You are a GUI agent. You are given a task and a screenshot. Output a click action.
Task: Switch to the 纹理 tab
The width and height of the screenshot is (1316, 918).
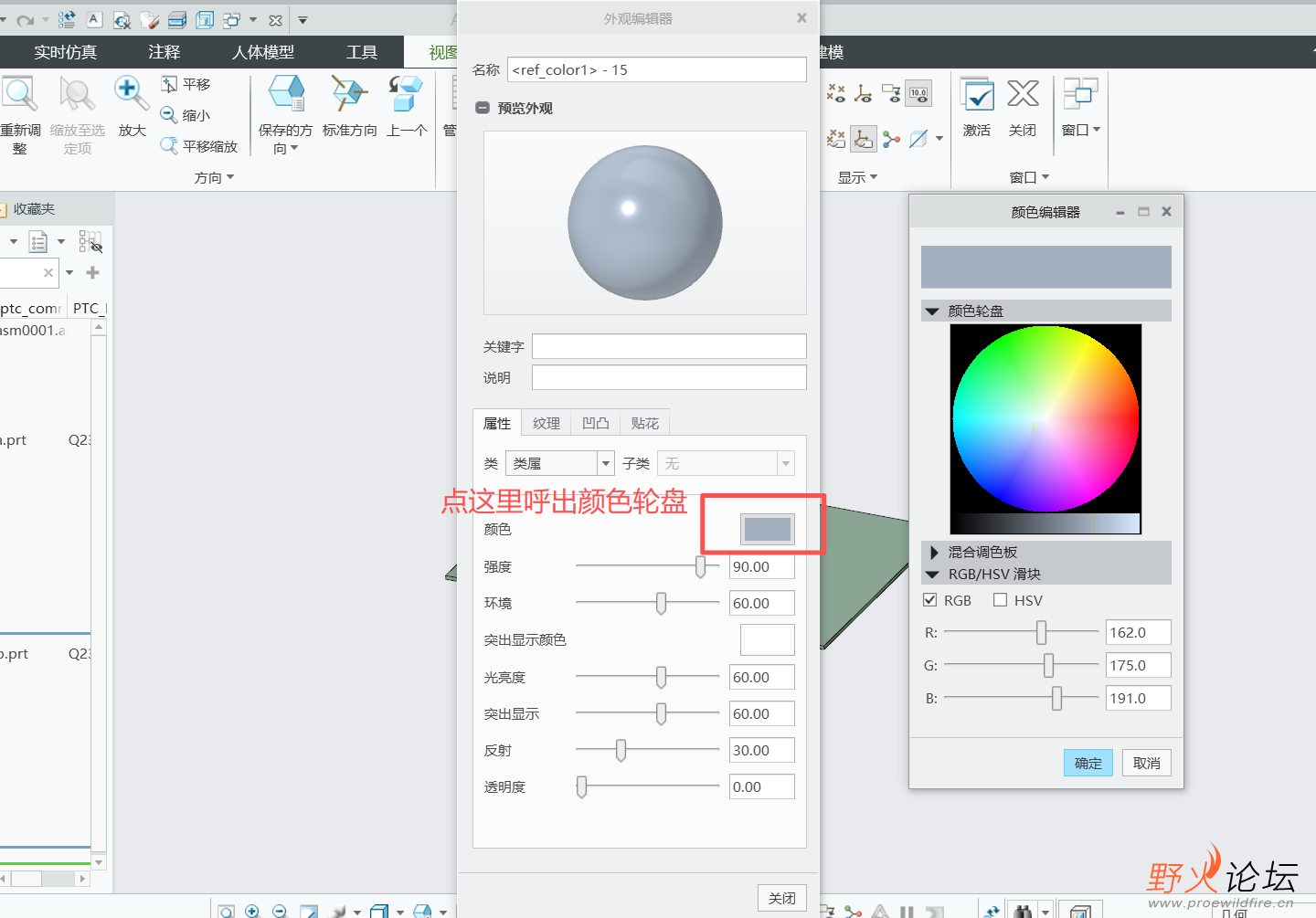[x=547, y=423]
